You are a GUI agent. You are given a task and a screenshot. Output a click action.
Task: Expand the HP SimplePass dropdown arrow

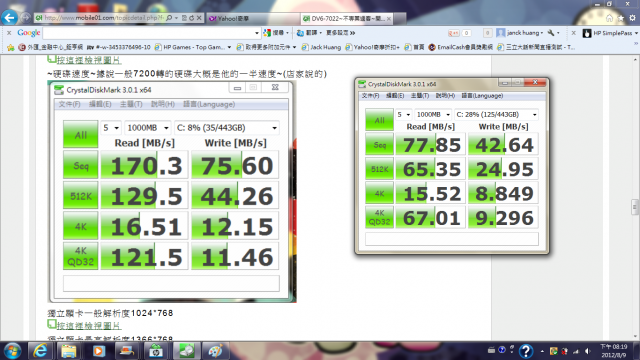tap(636, 33)
